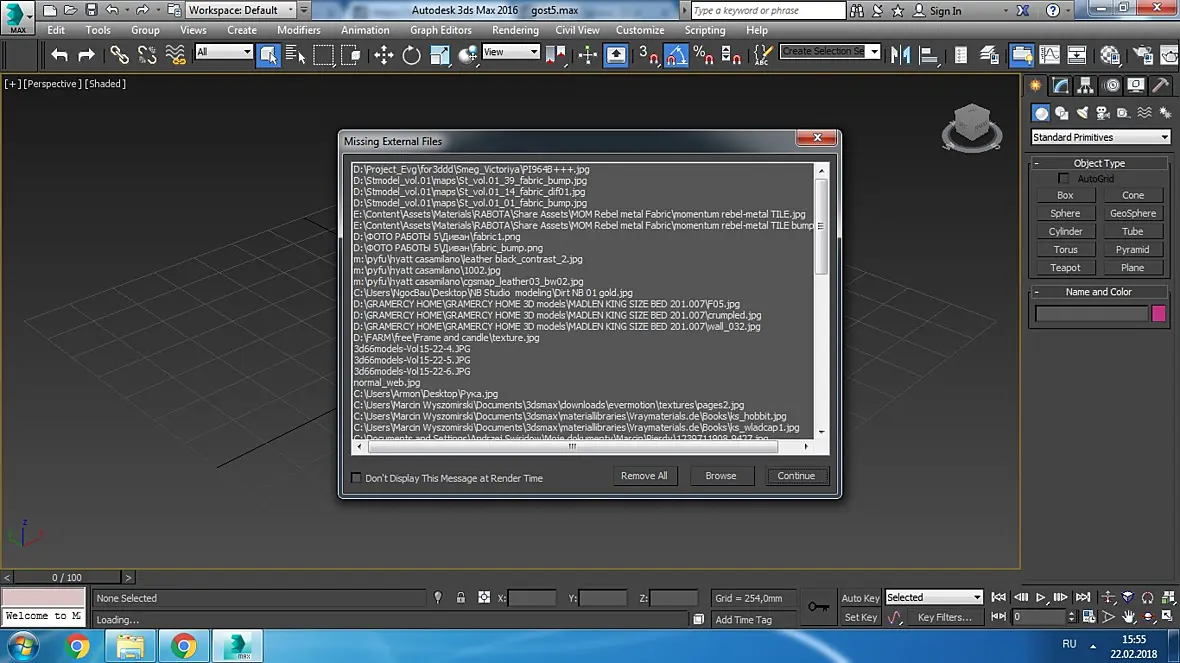Screen dimensions: 1180x663
Task: Open the Modifiers menu
Action: [x=298, y=30]
